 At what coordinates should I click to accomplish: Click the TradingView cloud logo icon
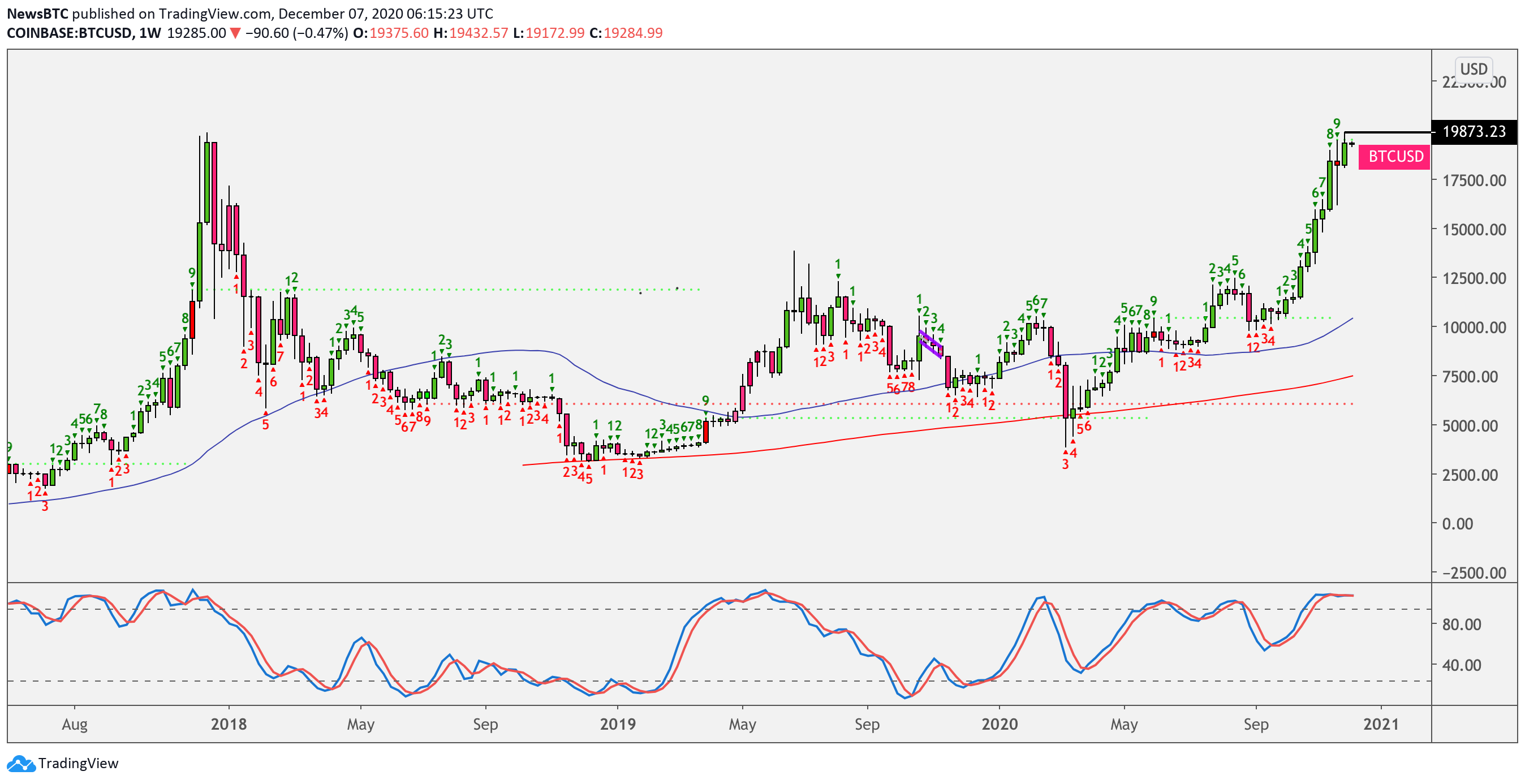tap(21, 764)
